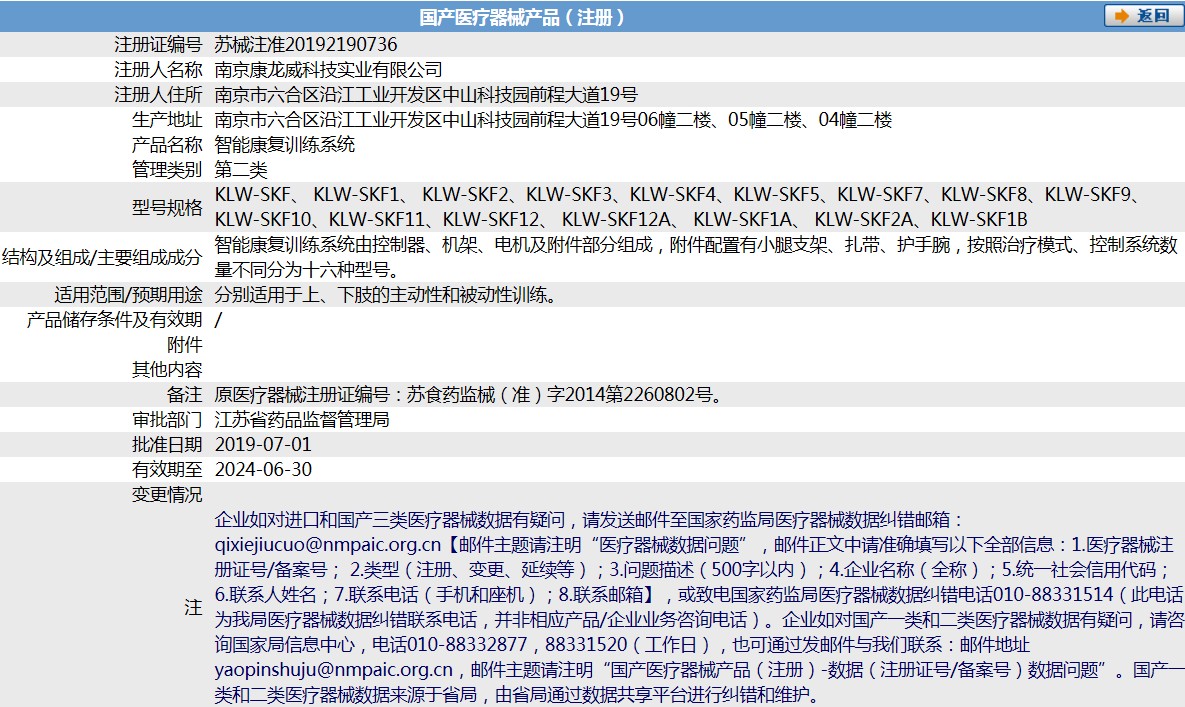Select model list line starting KLW-SKF10
The height and width of the screenshot is (707, 1185).
(x=621, y=219)
